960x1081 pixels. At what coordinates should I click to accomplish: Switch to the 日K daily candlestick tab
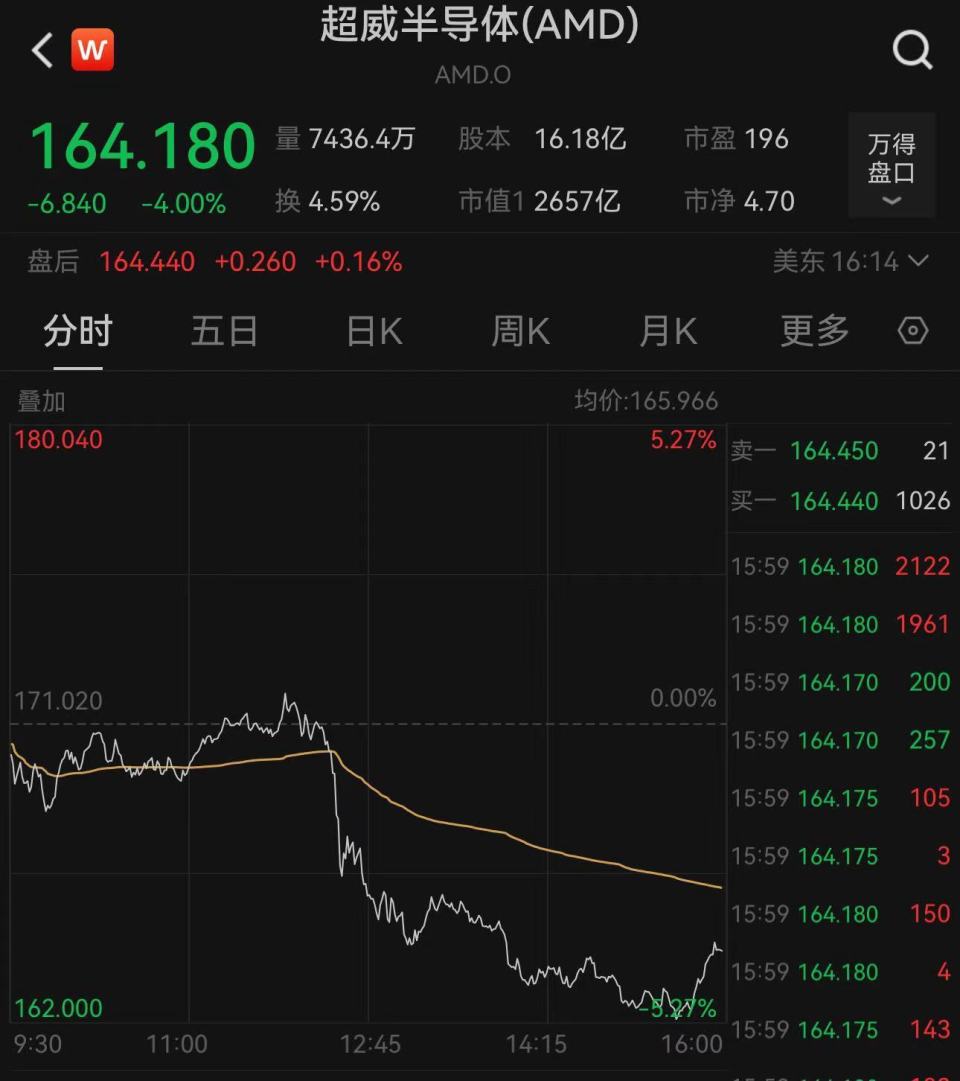pyautogui.click(x=372, y=331)
